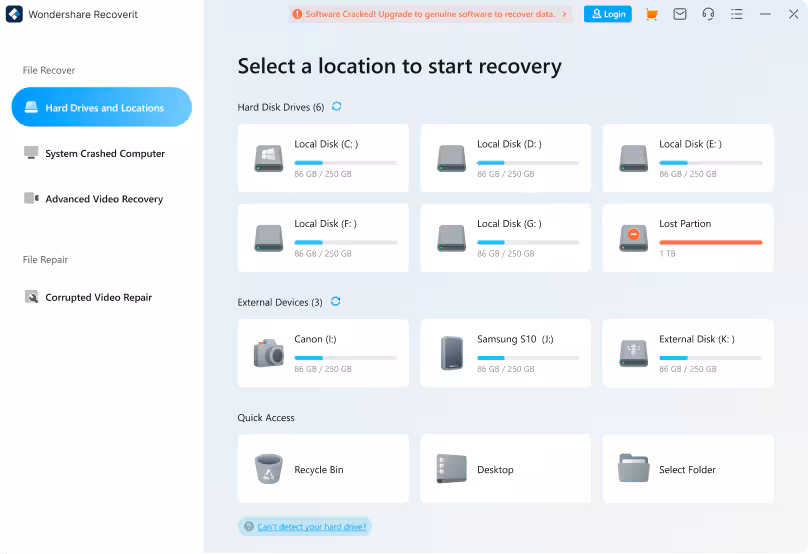The image size is (808, 554).
Task: Click the Desktop location icon
Action: [451, 468]
